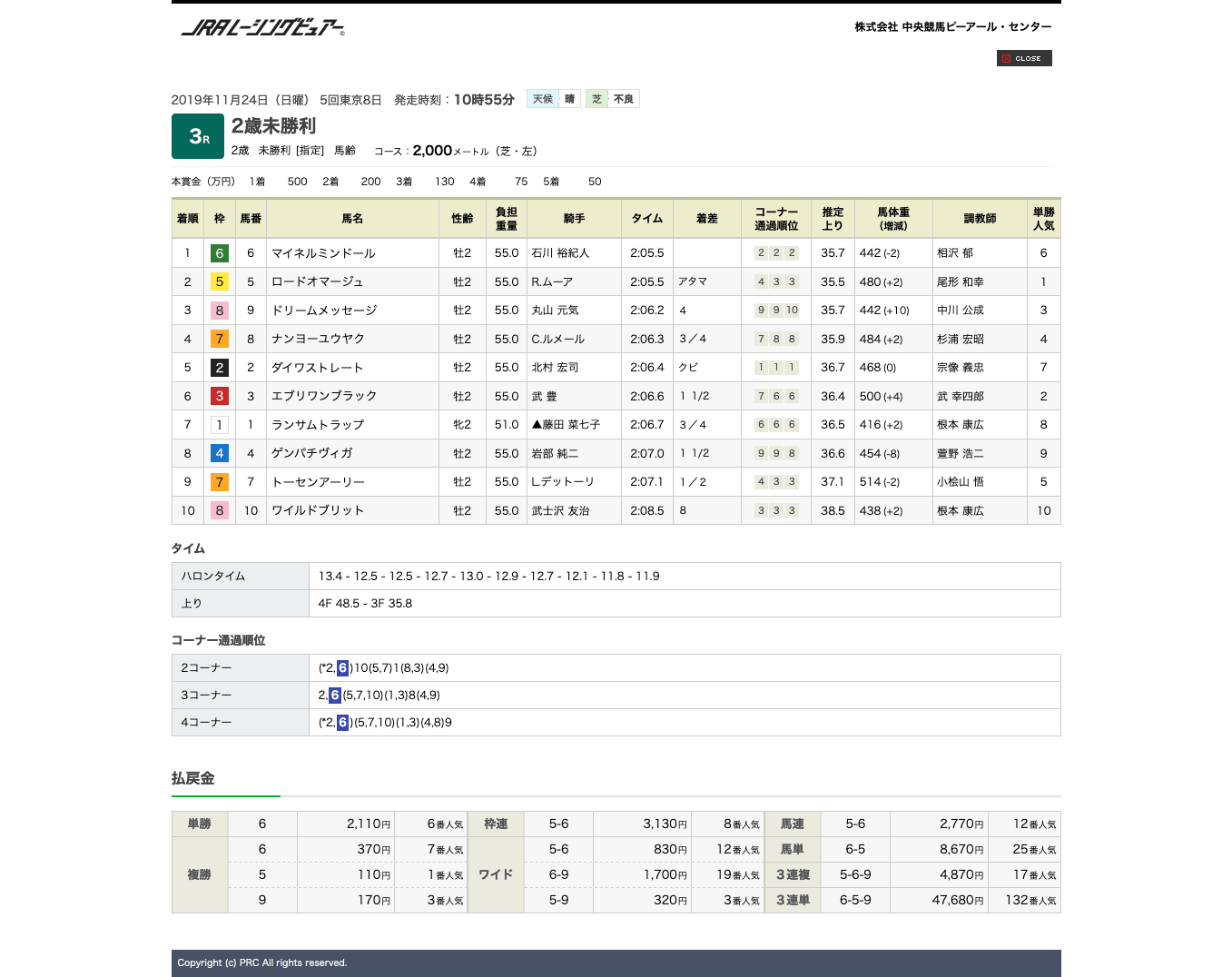Click jockey name 藤田 菜七子
This screenshot has width=1232, height=977.
point(571,425)
